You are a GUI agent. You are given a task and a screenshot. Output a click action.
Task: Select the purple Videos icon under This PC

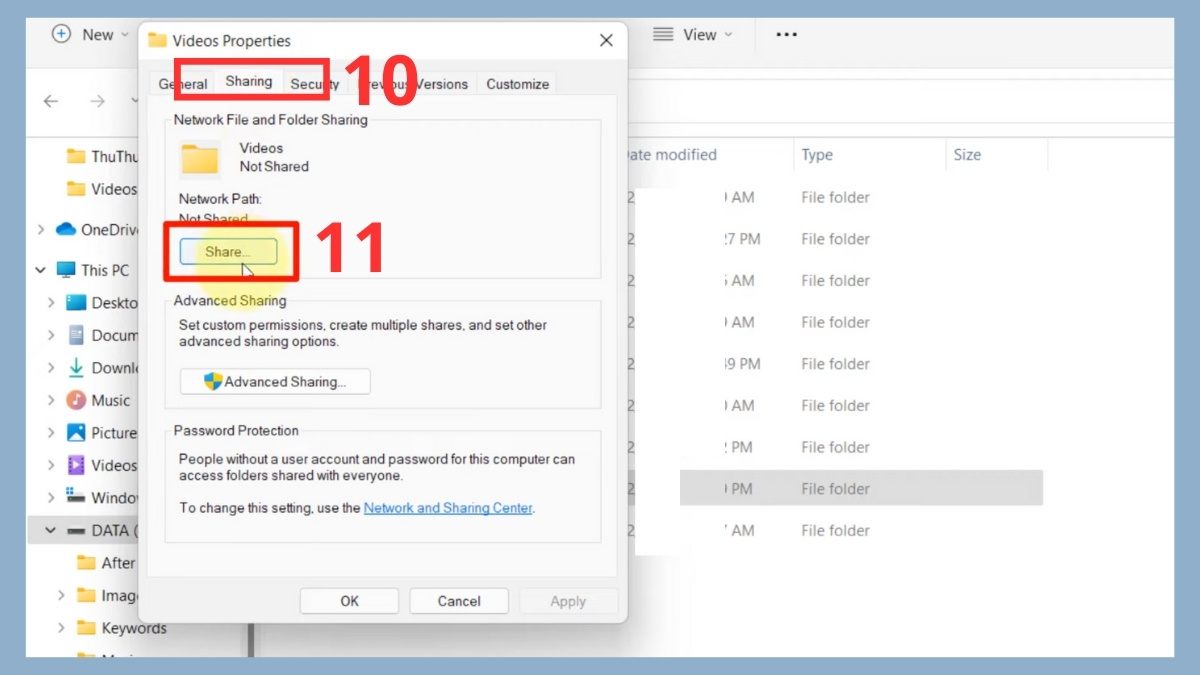point(76,465)
